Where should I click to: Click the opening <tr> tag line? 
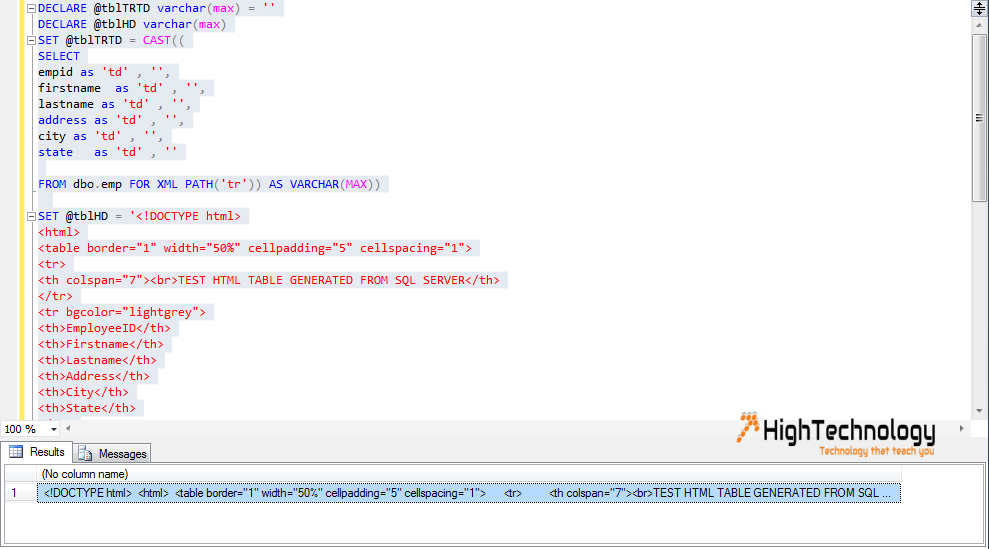click(x=52, y=264)
